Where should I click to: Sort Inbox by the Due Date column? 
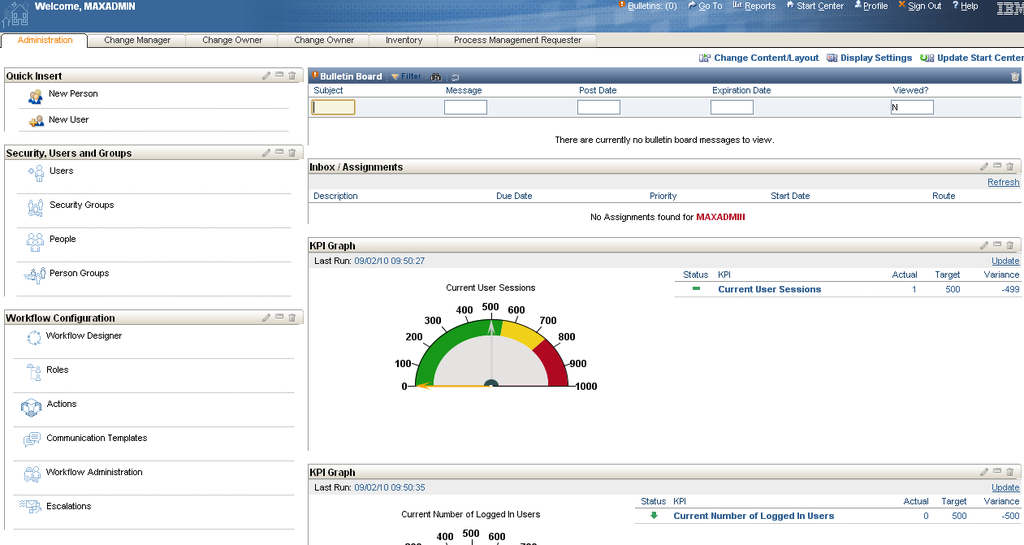[x=514, y=196]
